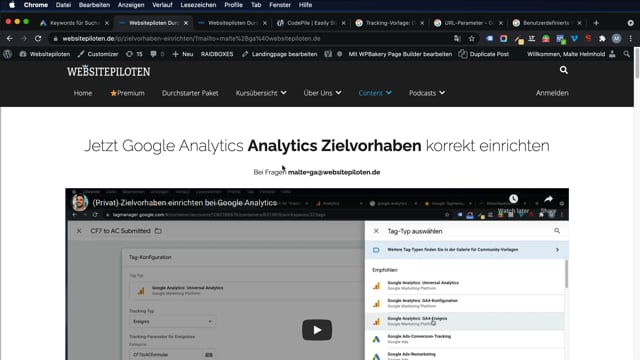Open the Premium navigation link
This screenshot has height=360, width=640.
(x=127, y=93)
